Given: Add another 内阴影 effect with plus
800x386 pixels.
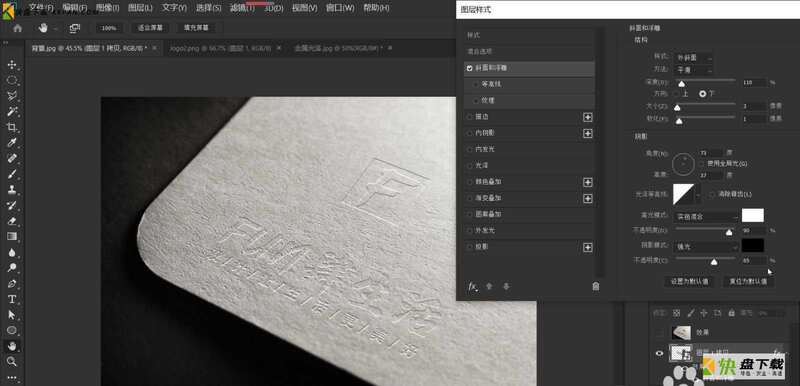Looking at the screenshot, I should [588, 134].
